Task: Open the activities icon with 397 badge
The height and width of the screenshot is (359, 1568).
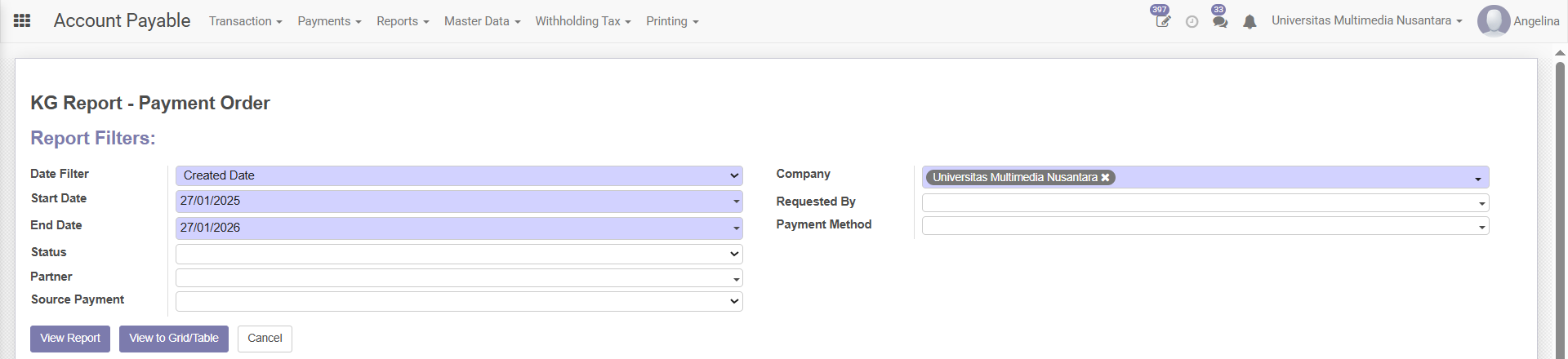Action: [1162, 21]
